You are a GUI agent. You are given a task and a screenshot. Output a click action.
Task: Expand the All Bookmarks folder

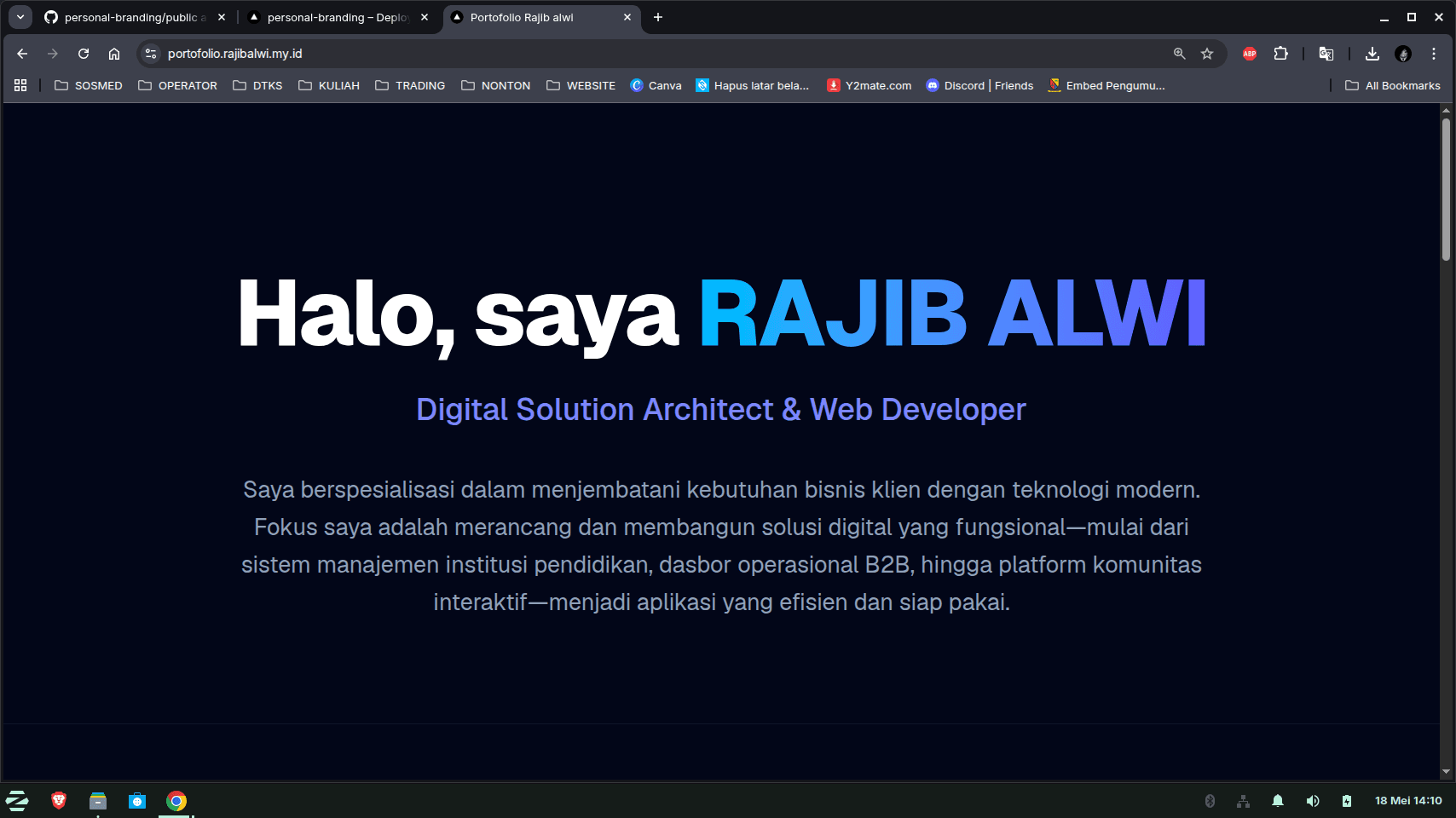click(1393, 85)
